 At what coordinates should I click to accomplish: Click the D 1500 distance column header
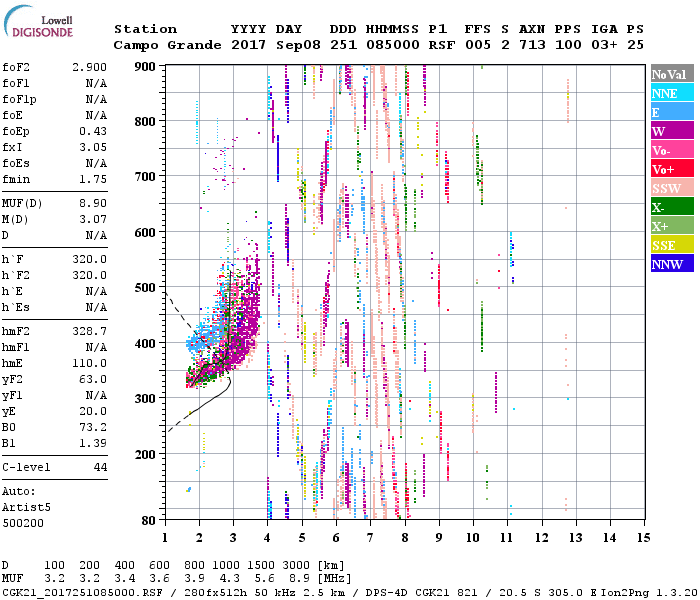261,566
